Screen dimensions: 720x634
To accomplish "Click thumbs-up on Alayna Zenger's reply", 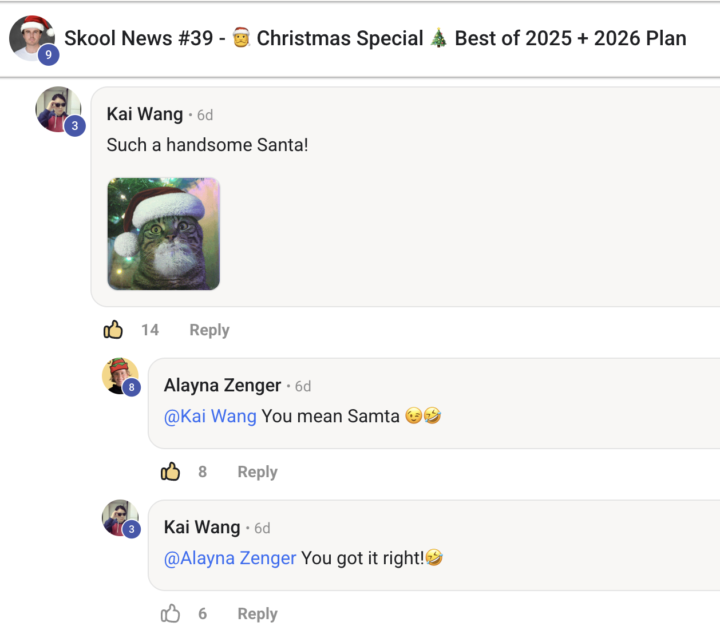I will pos(171,472).
